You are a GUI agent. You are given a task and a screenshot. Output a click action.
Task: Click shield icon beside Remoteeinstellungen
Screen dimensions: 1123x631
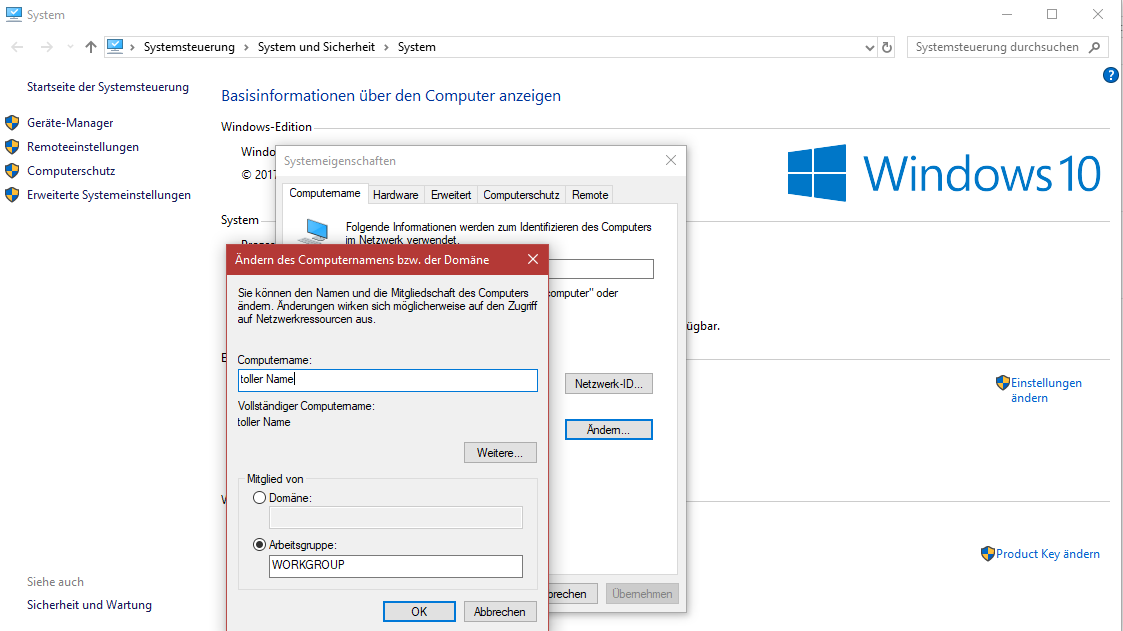(x=12, y=147)
